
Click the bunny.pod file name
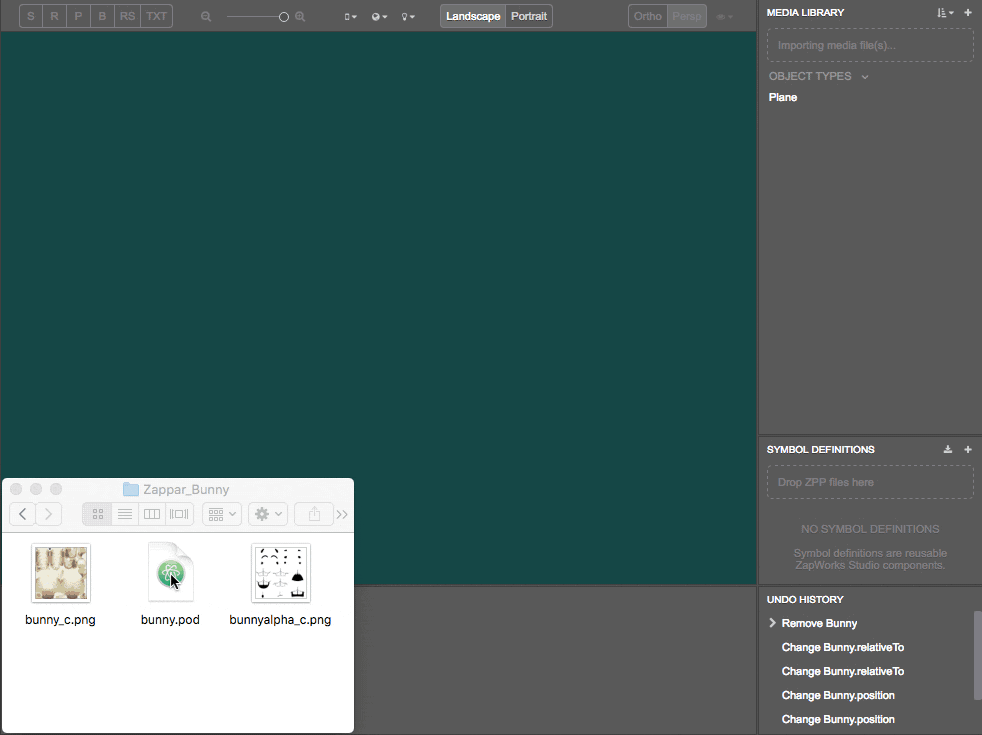point(170,620)
